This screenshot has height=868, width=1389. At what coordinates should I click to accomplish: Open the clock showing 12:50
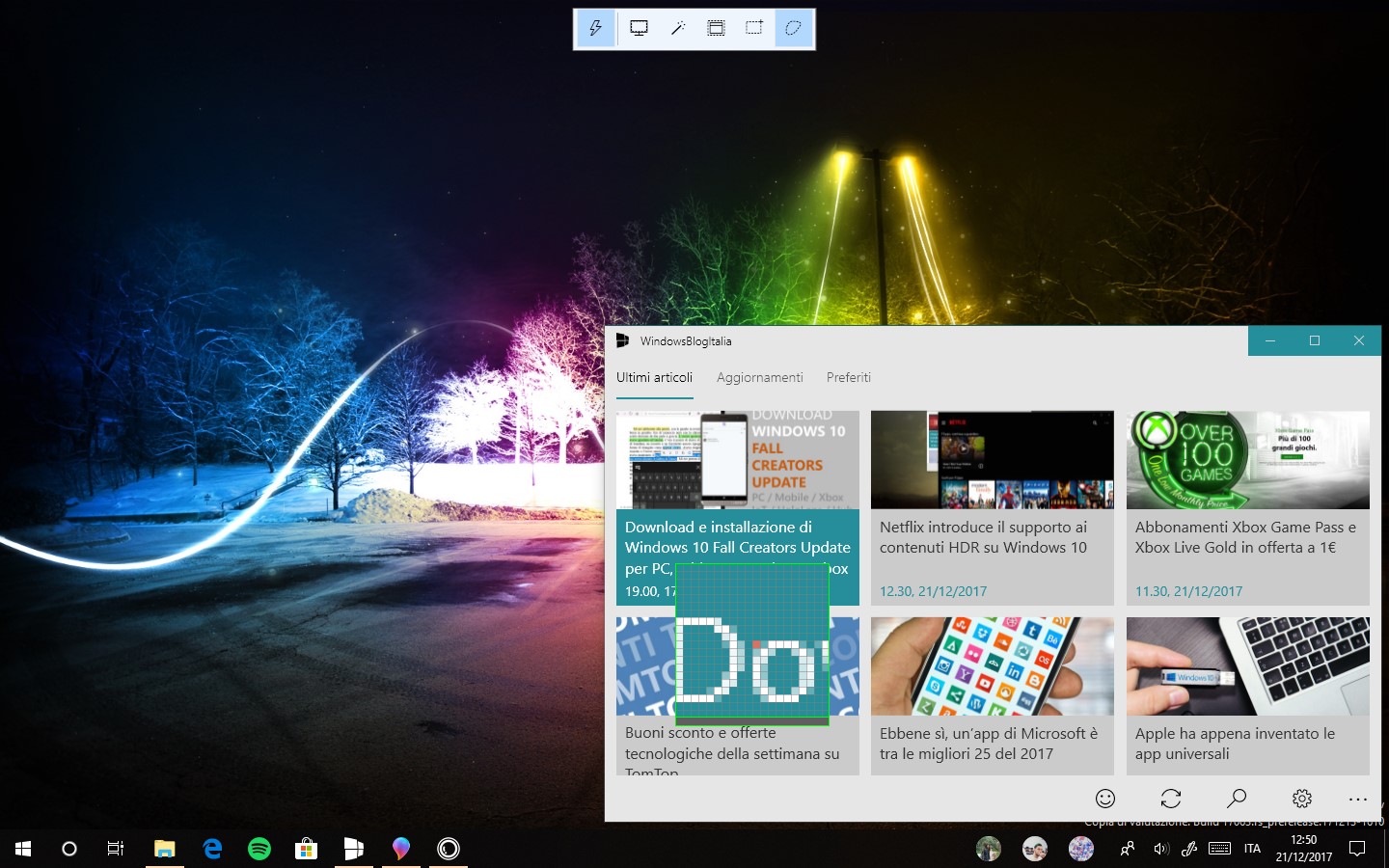pyautogui.click(x=1304, y=849)
